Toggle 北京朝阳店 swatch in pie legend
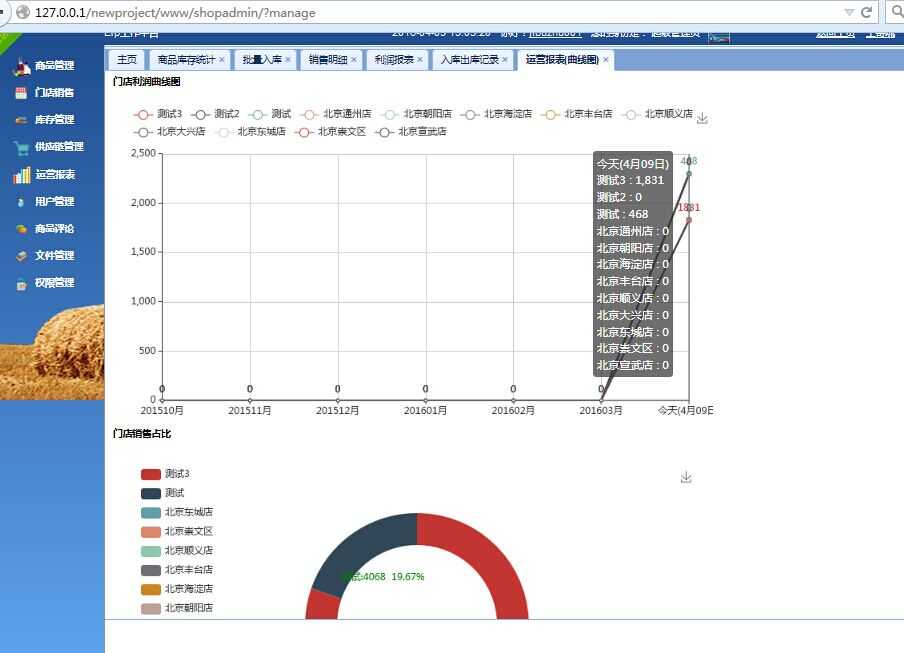The height and width of the screenshot is (653, 904). click(x=150, y=609)
